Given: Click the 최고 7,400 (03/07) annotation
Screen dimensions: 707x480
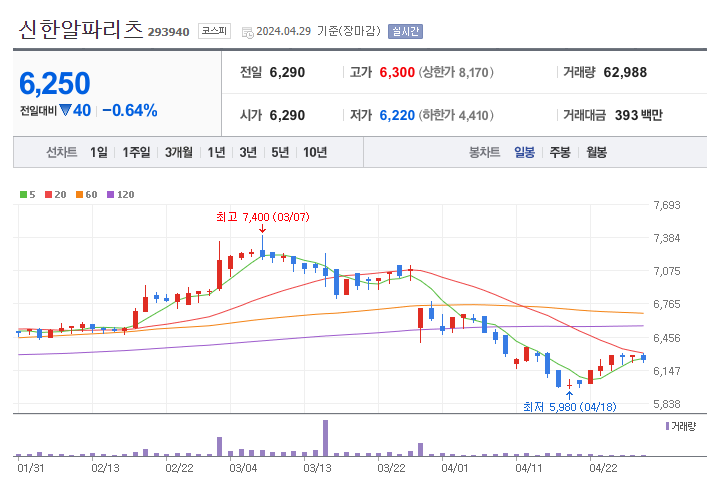Looking at the screenshot, I should point(263,217).
